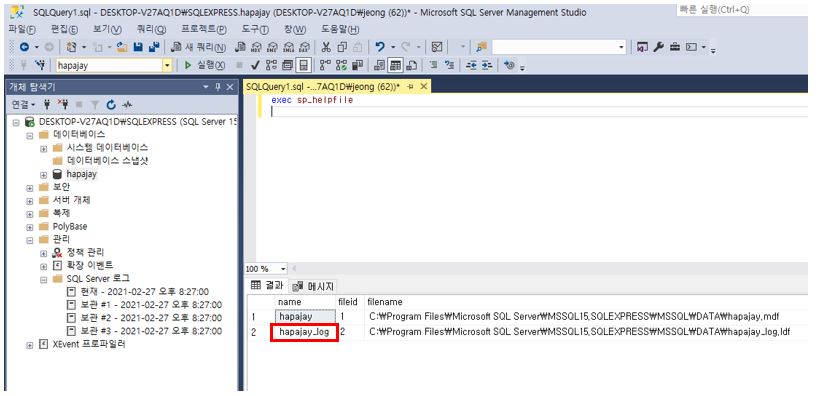This screenshot has width=818, height=396.
Task: Click the Uncomment selected lines icon
Action: click(449, 65)
